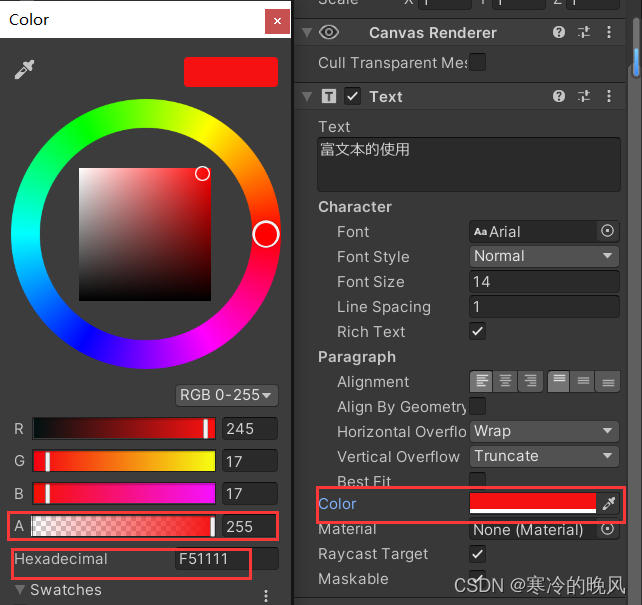Click the R value field showing 245
This screenshot has height=605, width=642.
click(250, 429)
